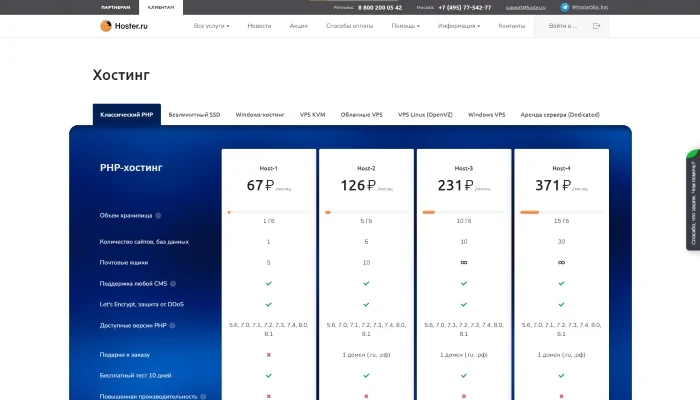Click the Host-4 site count value 30

[562, 242]
